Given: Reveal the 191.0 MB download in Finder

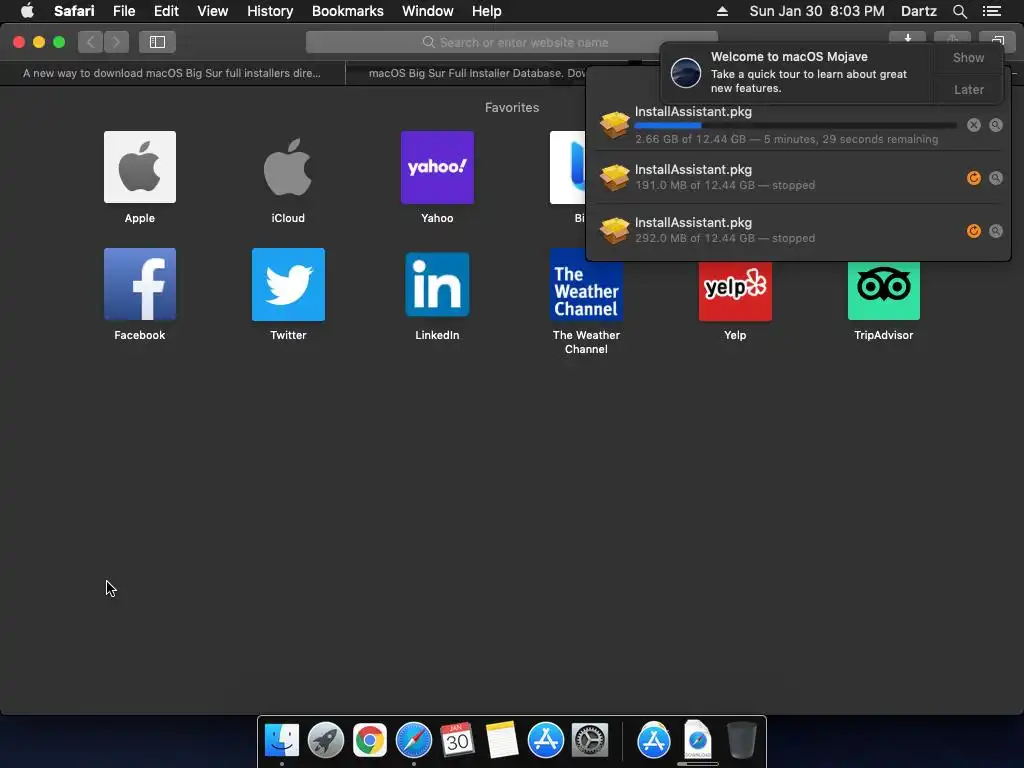Looking at the screenshot, I should 995,178.
